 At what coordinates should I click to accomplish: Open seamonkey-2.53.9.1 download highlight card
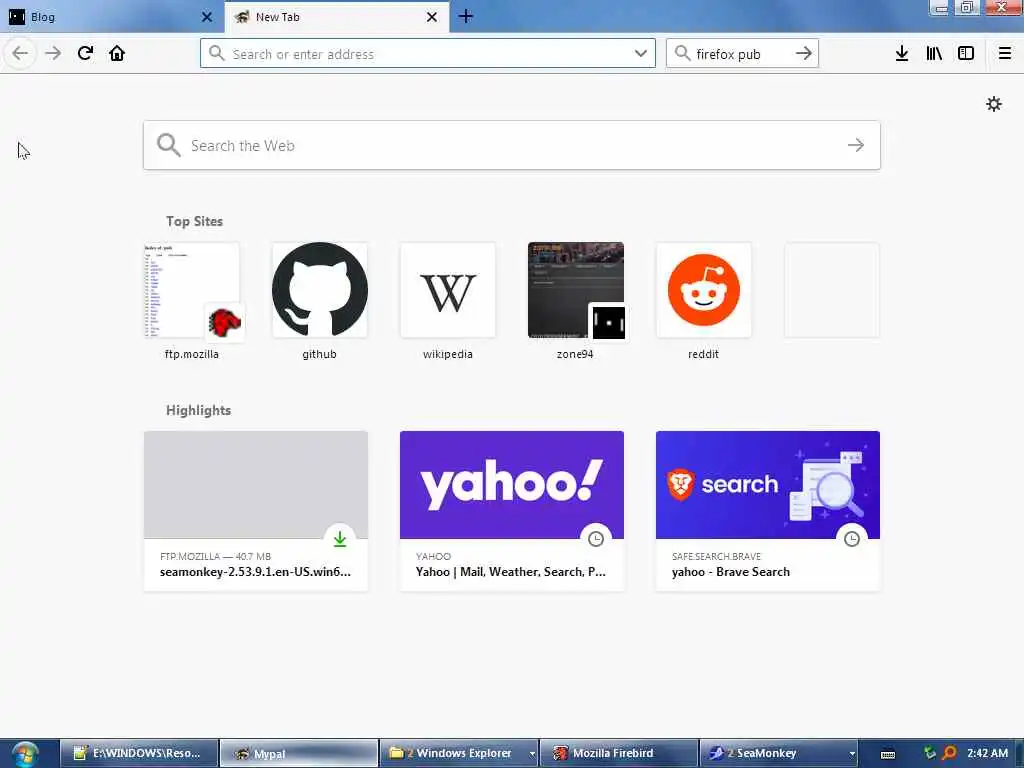[x=256, y=511]
